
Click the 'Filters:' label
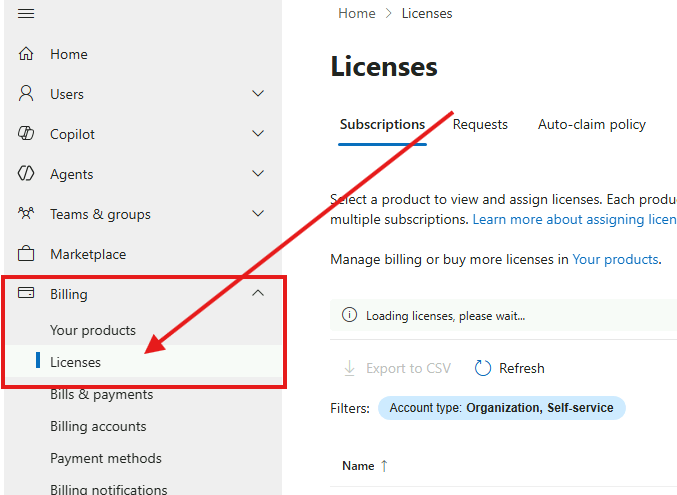pos(350,408)
